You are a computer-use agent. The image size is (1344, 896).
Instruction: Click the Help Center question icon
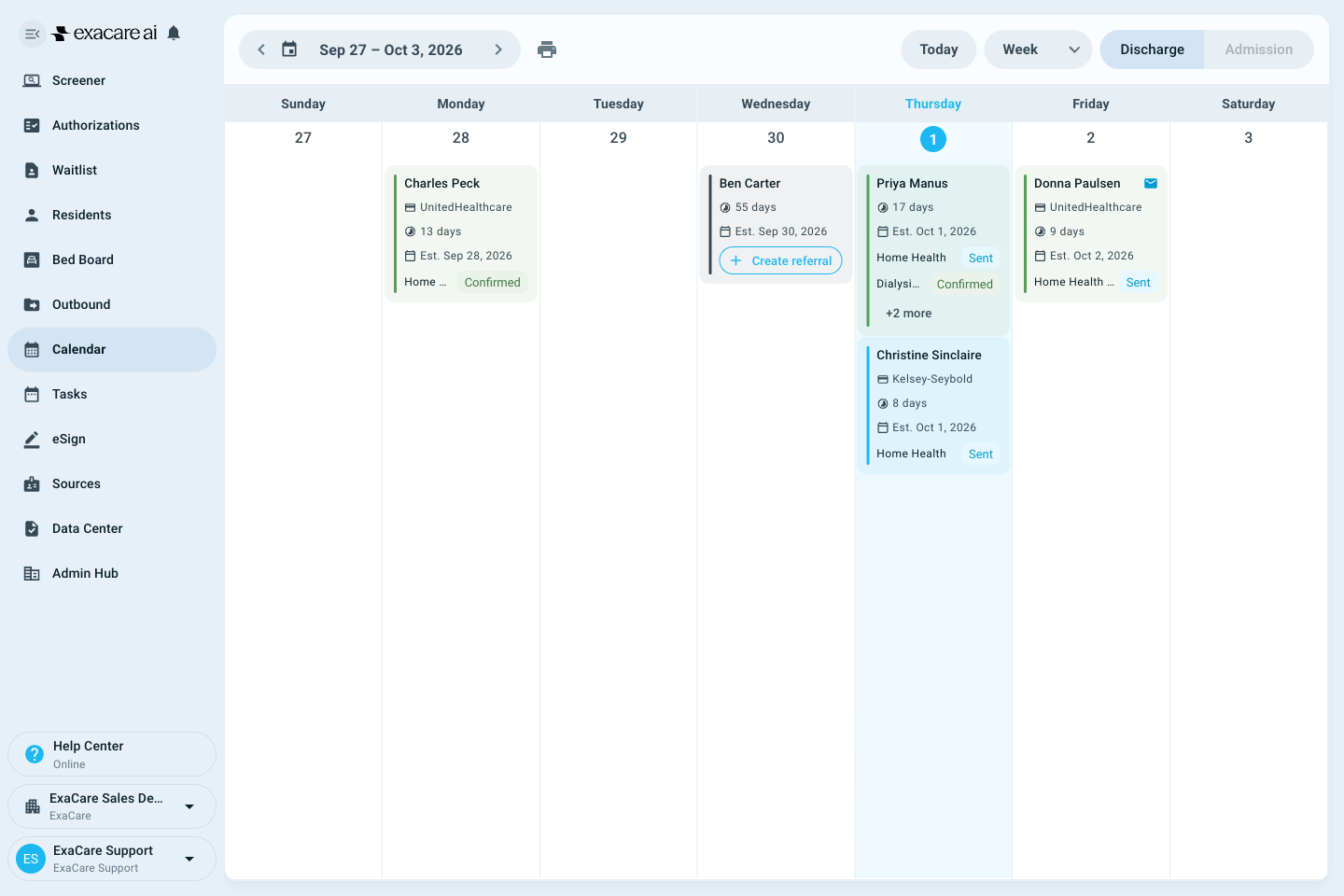(35, 754)
